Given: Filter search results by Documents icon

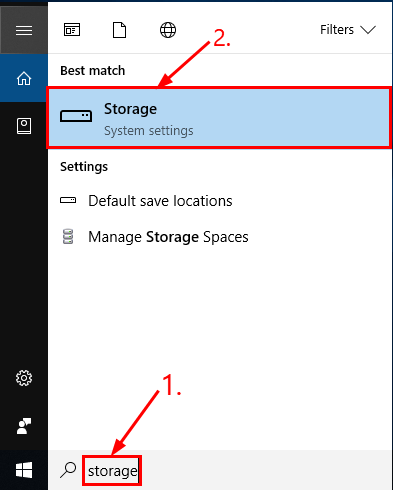Looking at the screenshot, I should tap(119, 30).
